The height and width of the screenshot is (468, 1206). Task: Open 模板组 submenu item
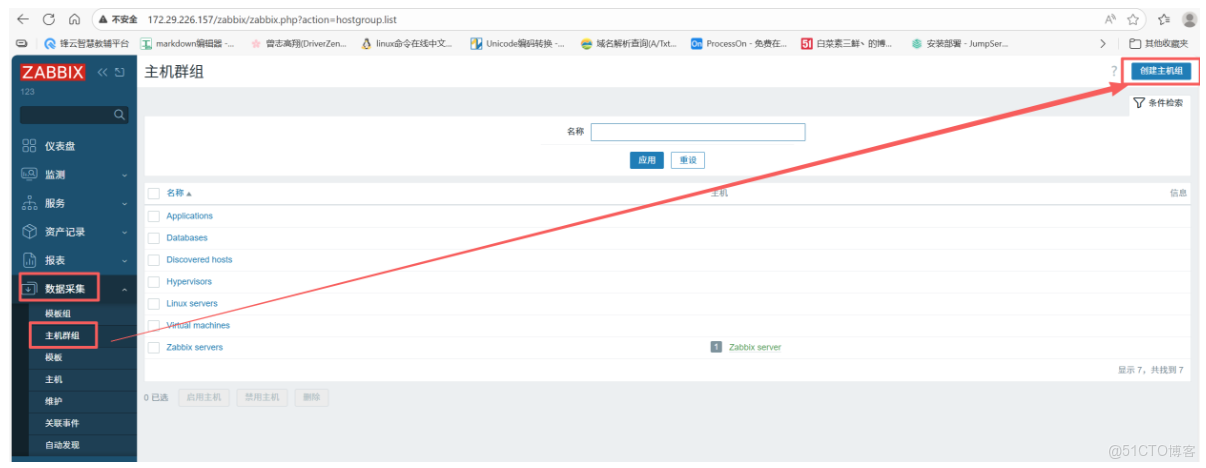(58, 314)
